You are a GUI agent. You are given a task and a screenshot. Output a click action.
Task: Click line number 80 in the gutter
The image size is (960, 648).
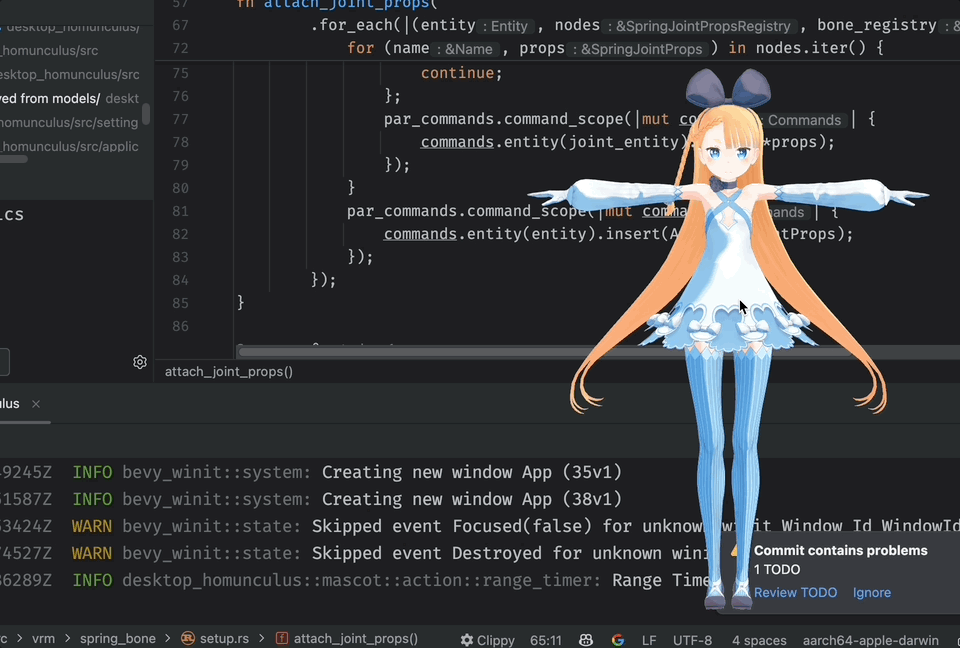click(x=180, y=188)
